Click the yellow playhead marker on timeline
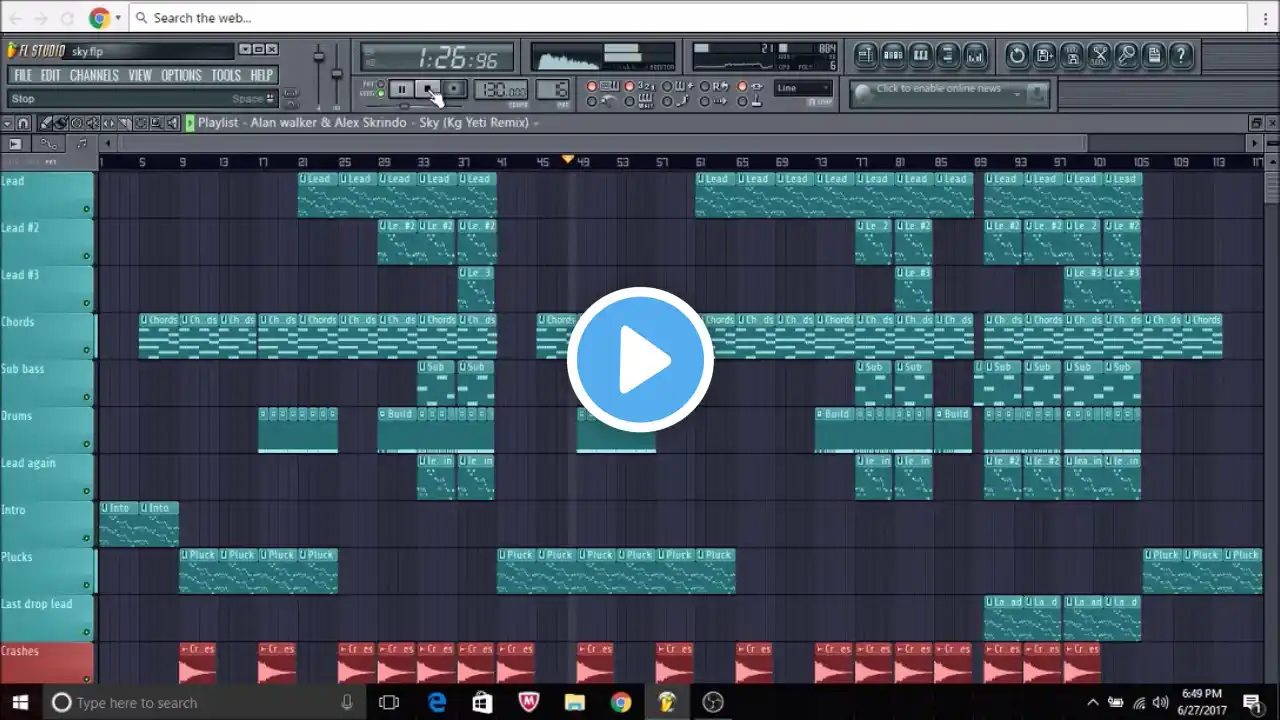 click(x=568, y=159)
